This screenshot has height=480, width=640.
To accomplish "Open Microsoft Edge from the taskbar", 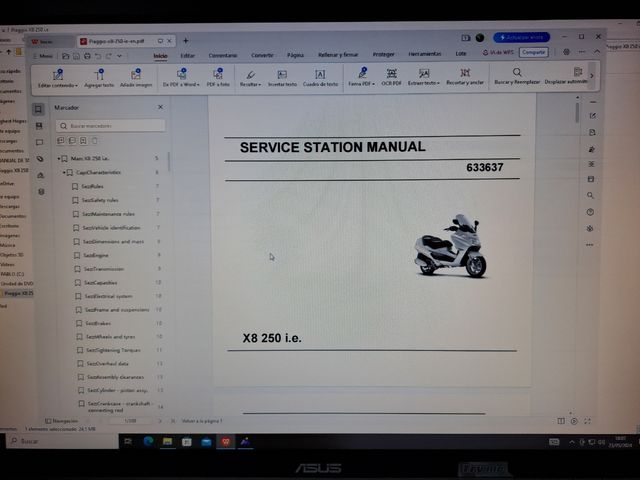I will [x=148, y=441].
